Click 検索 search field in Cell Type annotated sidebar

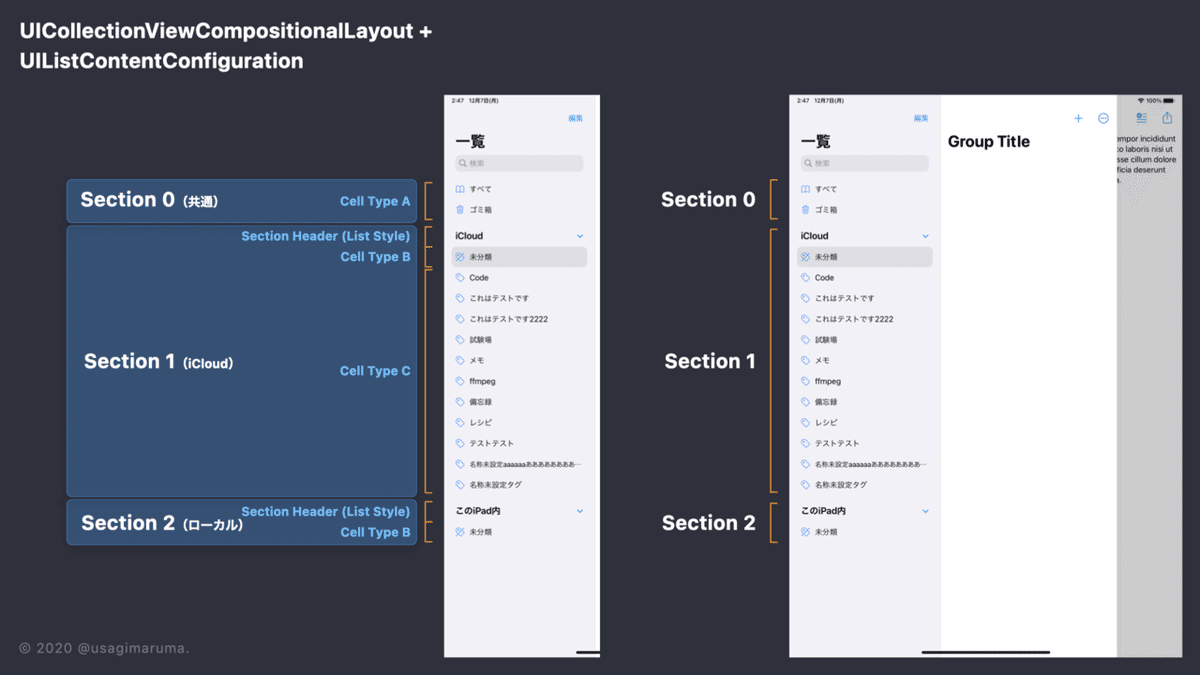519,163
